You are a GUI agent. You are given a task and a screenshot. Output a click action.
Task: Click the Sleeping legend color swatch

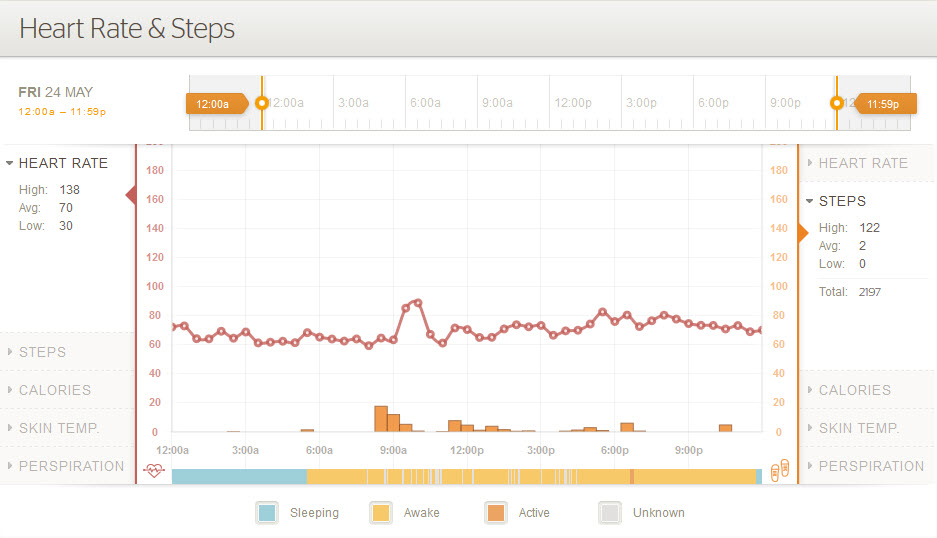pyautogui.click(x=266, y=513)
